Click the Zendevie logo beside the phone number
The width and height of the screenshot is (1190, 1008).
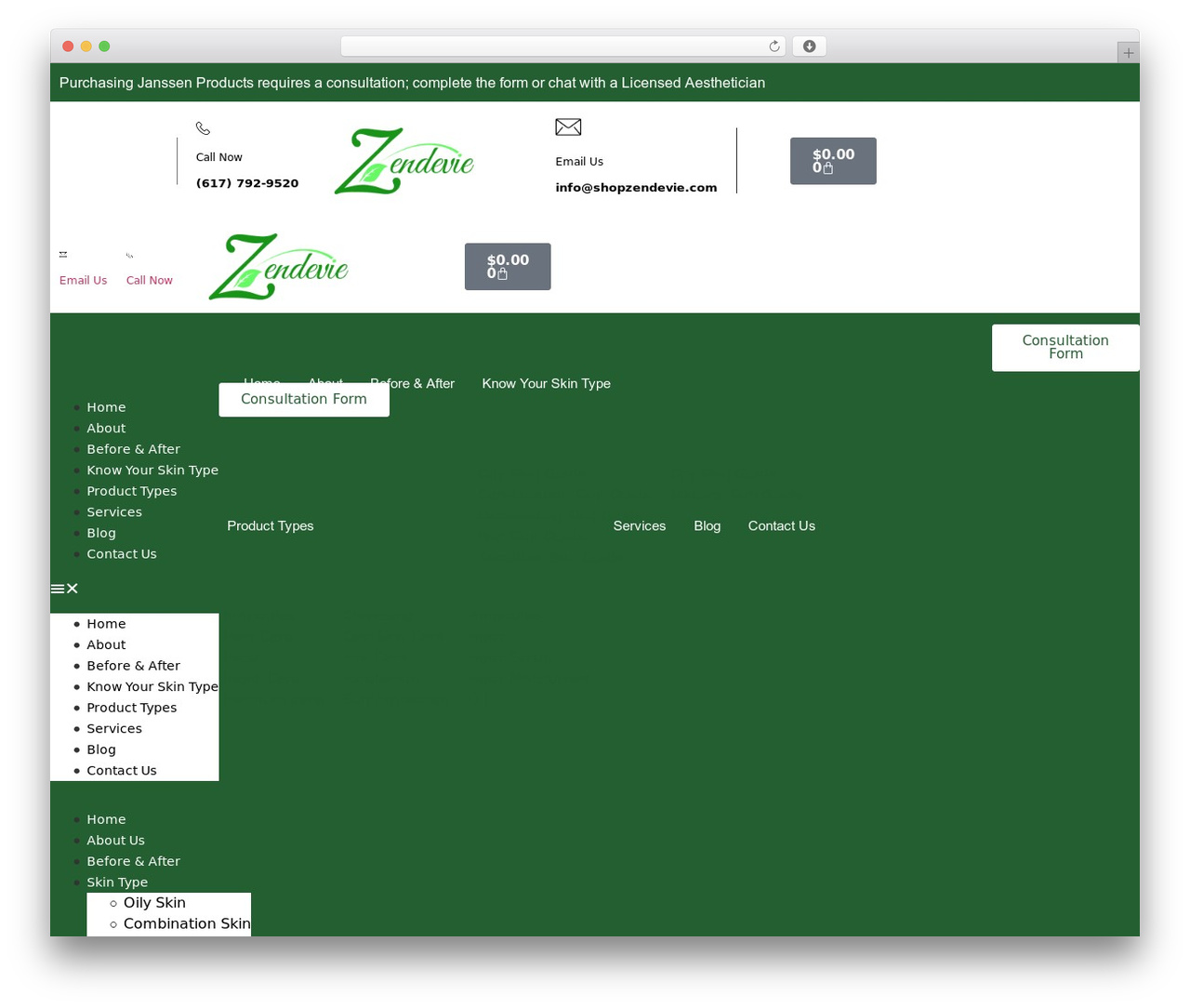(x=404, y=161)
